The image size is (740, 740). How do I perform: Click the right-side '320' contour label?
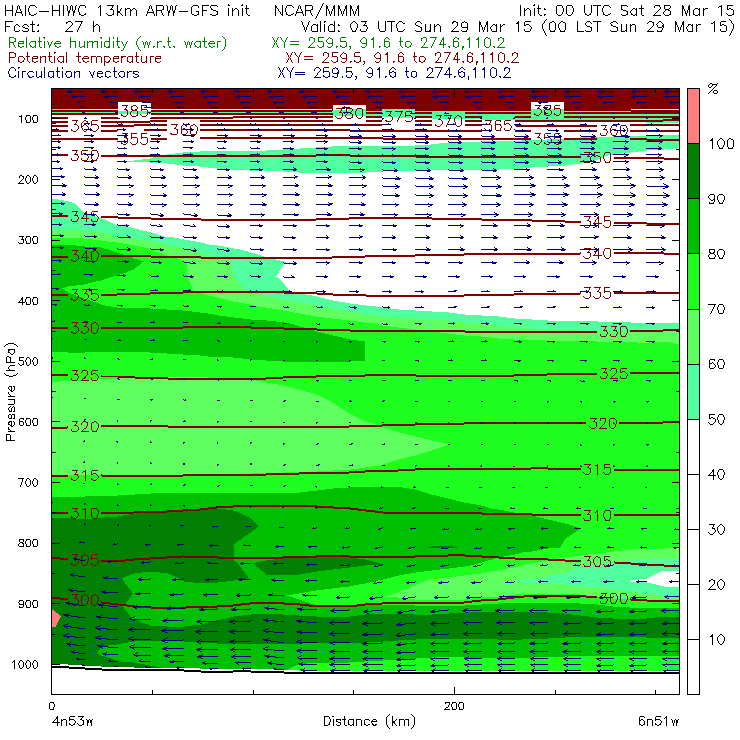point(603,423)
